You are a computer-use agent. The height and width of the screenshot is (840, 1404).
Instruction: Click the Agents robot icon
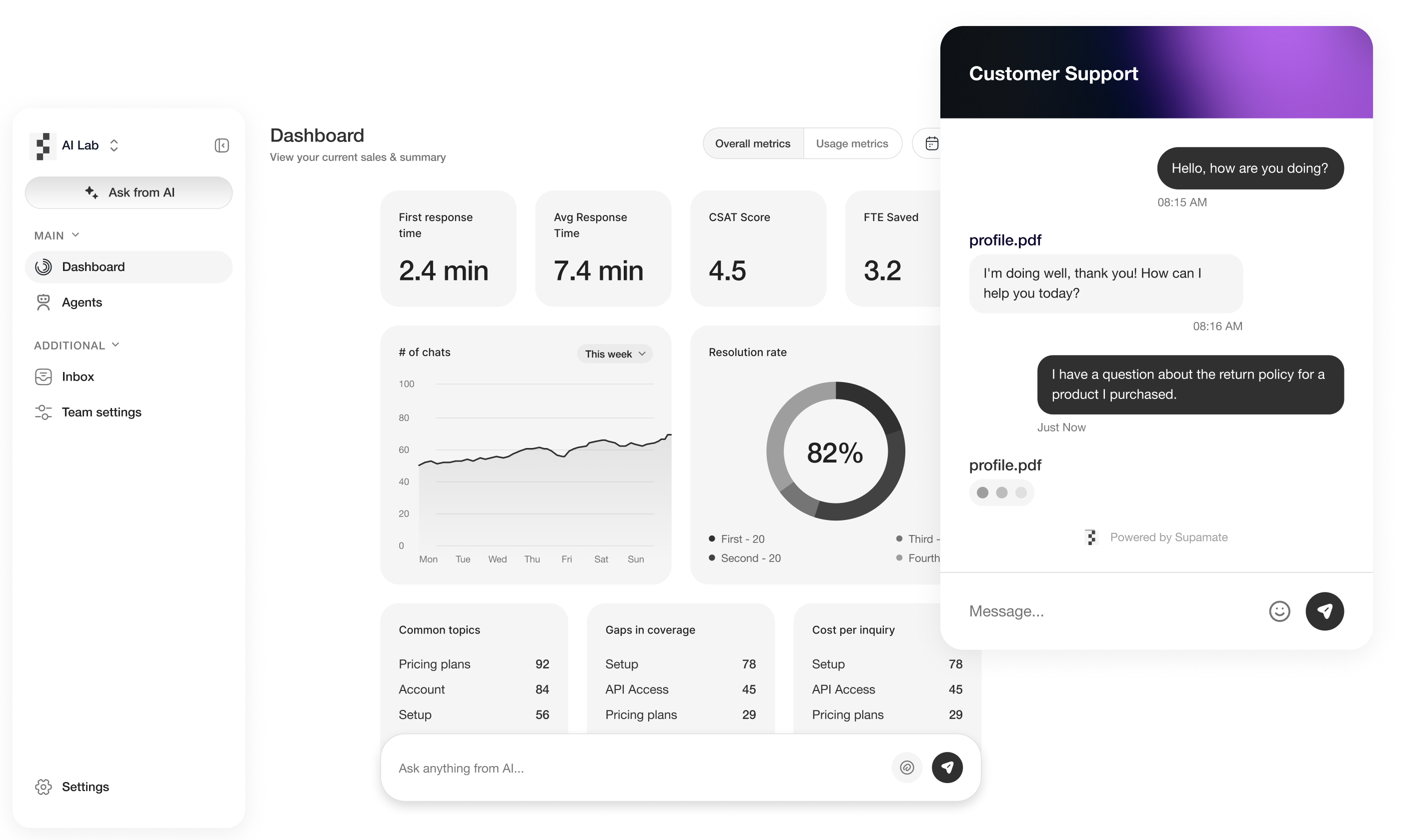click(44, 302)
